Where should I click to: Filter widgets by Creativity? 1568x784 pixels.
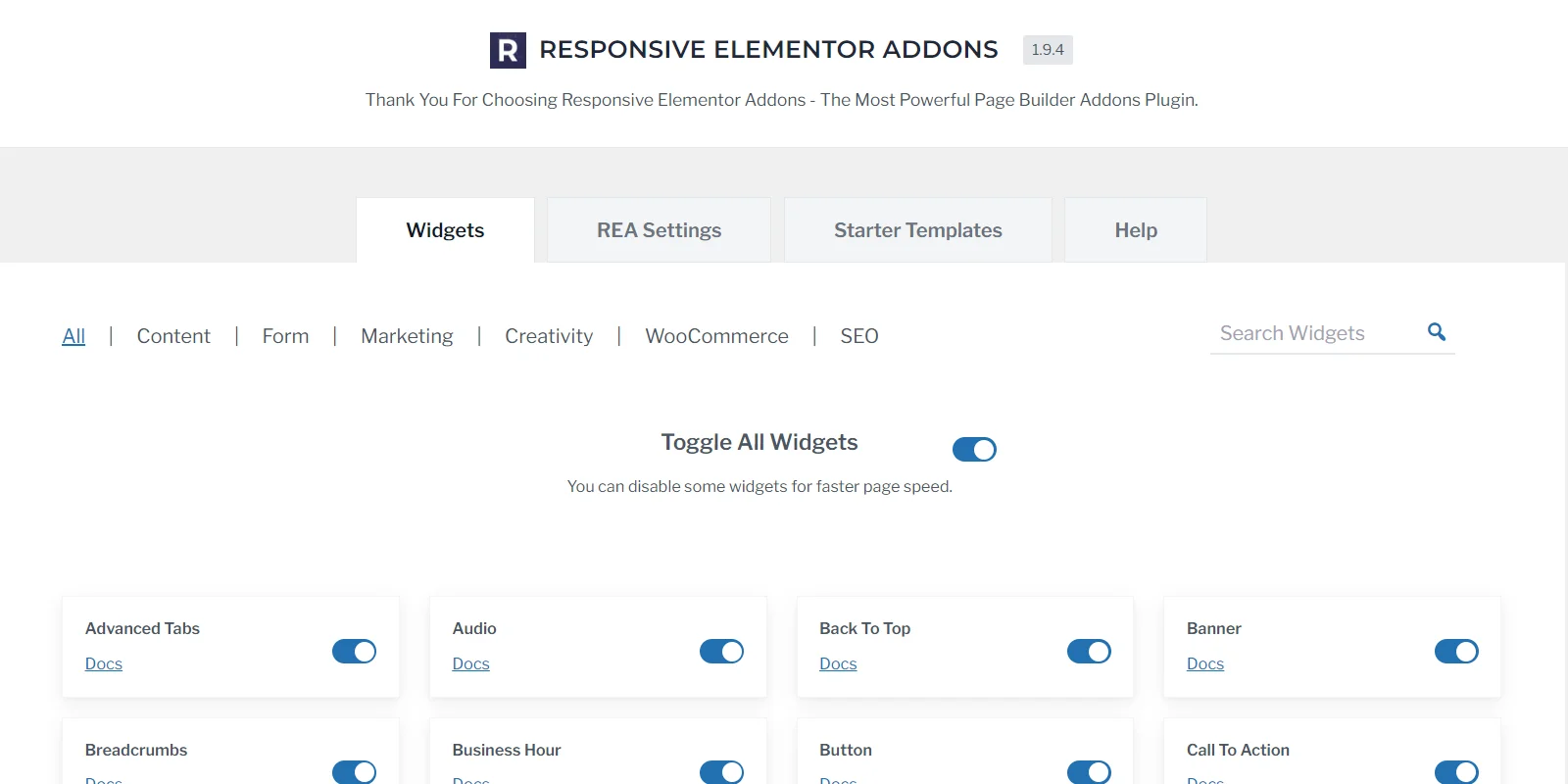point(549,336)
